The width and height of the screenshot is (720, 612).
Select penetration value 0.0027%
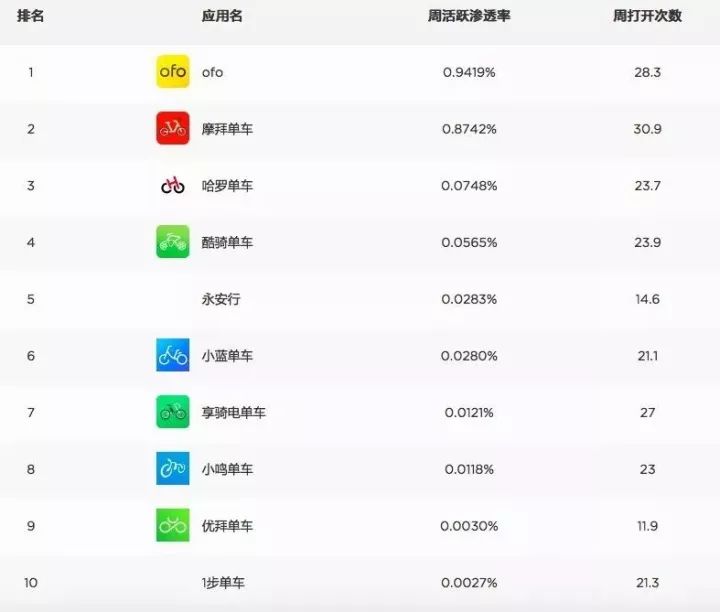tap(469, 583)
